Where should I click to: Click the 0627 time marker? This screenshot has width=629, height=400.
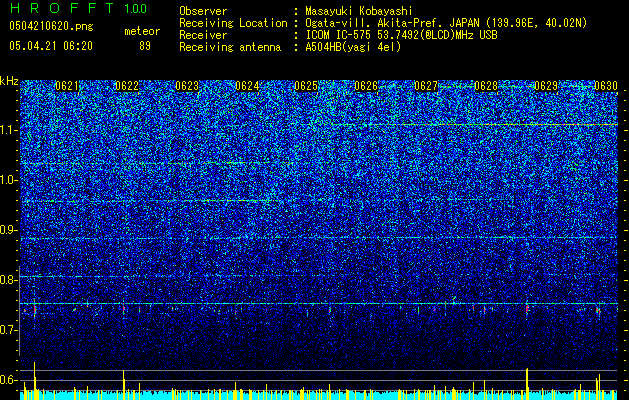tap(426, 86)
